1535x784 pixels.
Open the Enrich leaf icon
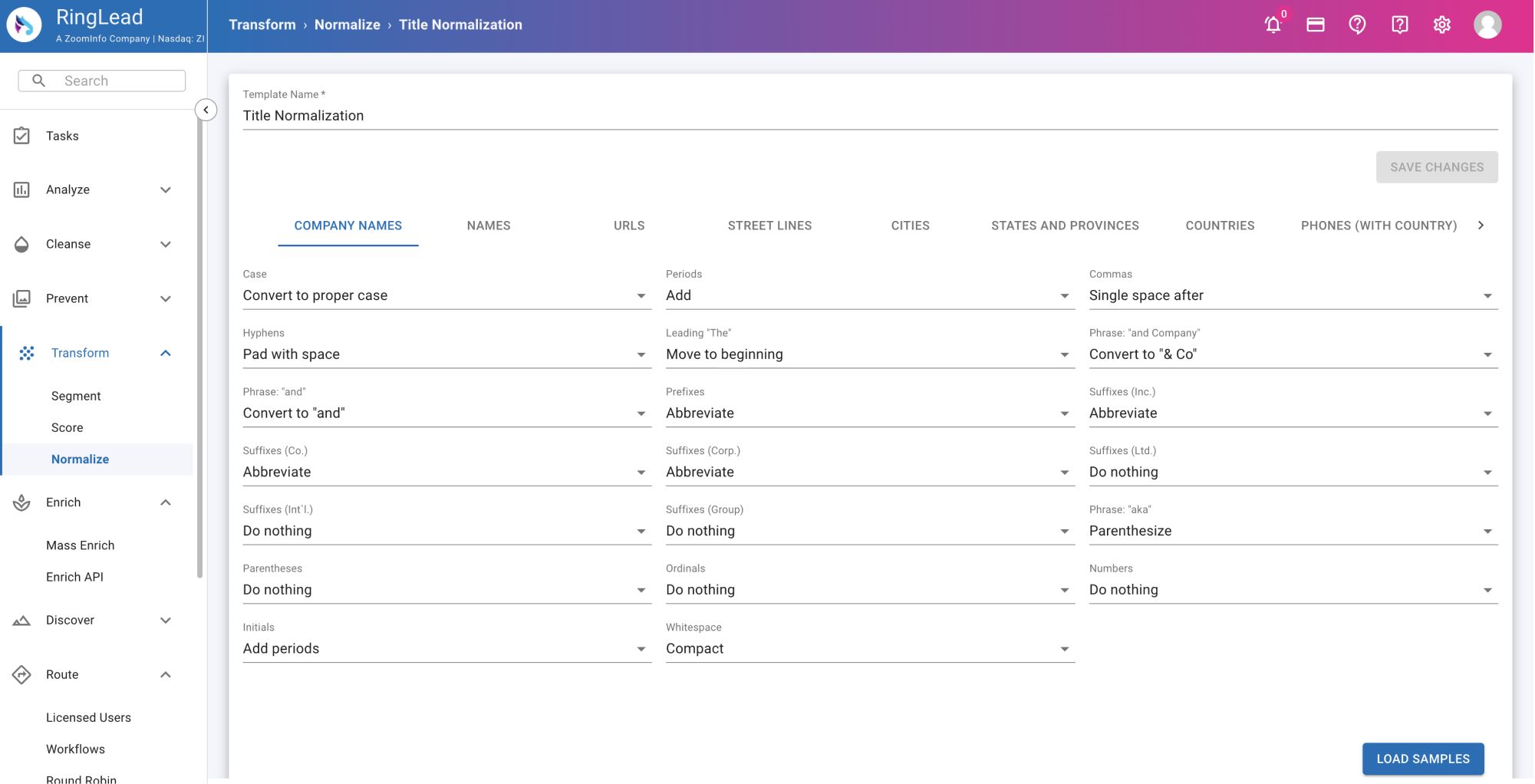pos(22,502)
